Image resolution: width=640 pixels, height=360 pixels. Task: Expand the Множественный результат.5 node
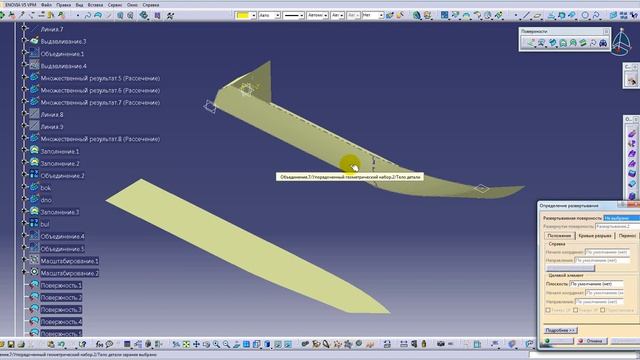click(24, 77)
